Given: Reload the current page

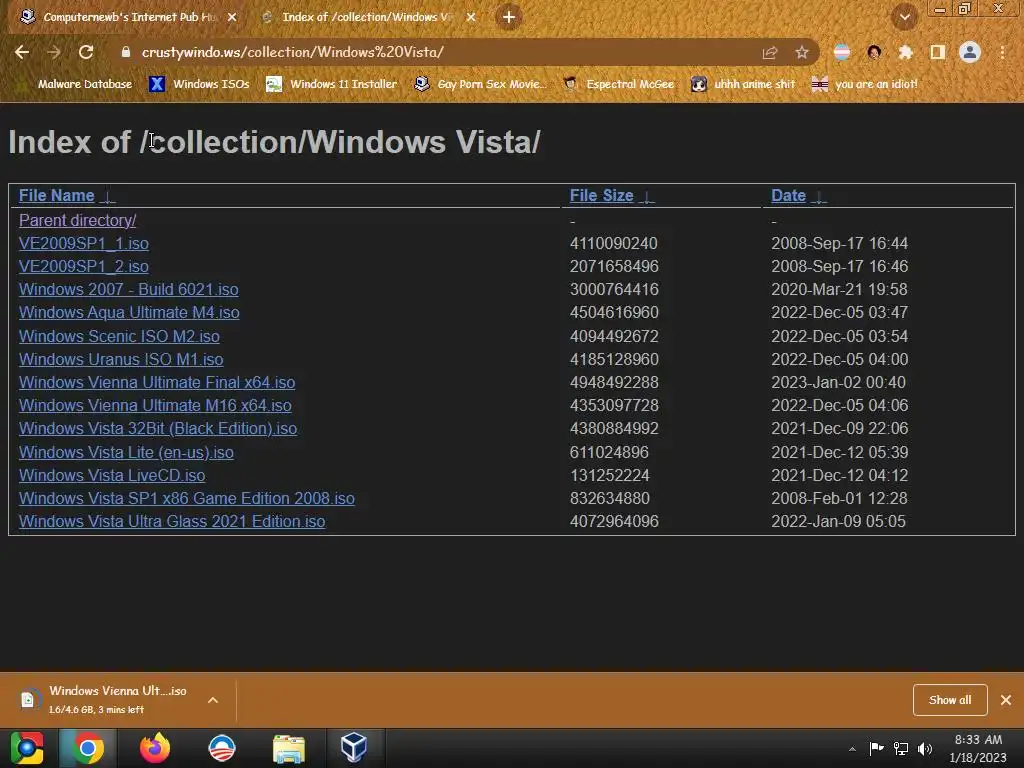Looking at the screenshot, I should coord(86,52).
